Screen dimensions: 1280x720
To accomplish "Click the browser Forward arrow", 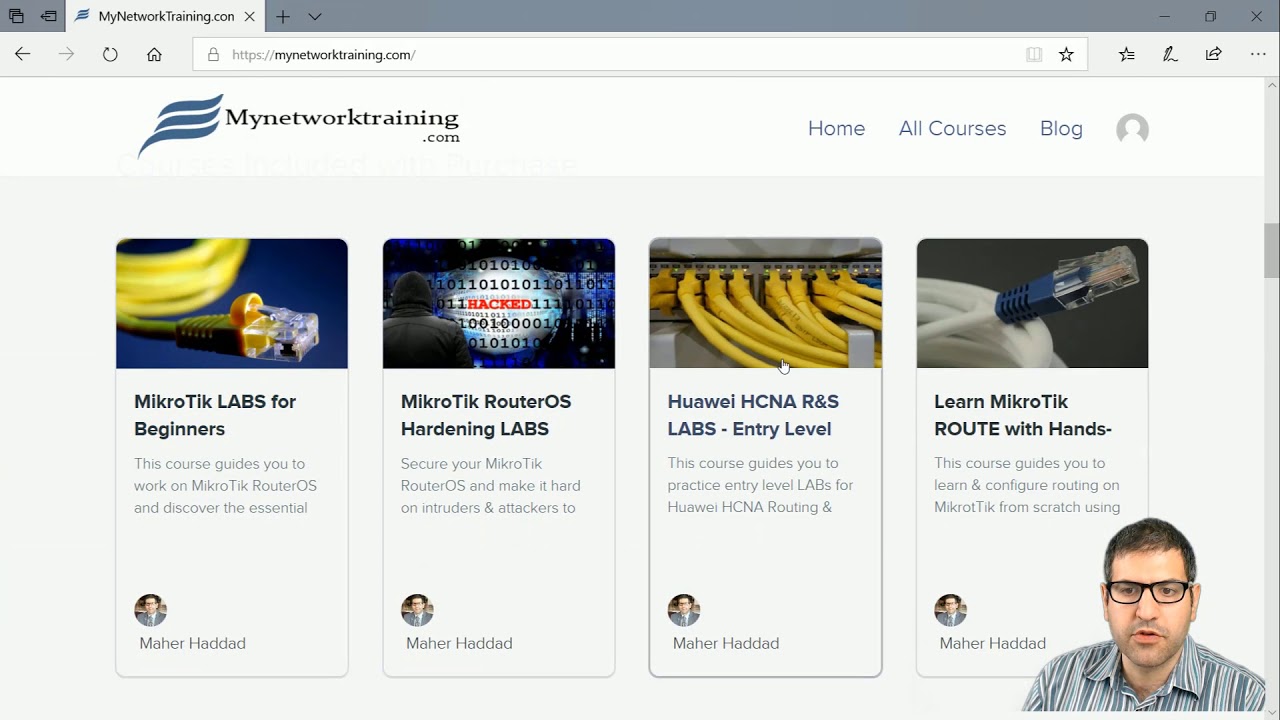I will pos(66,54).
